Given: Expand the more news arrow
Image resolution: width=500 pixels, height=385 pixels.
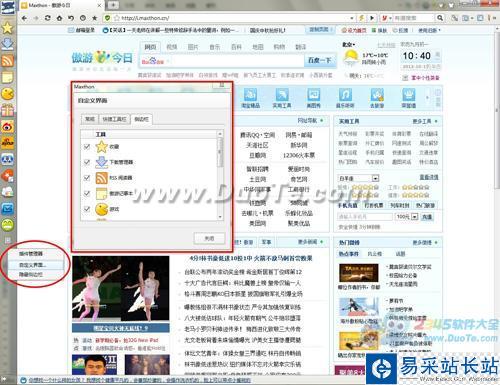Looking at the screenshot, I should tap(321, 242).
